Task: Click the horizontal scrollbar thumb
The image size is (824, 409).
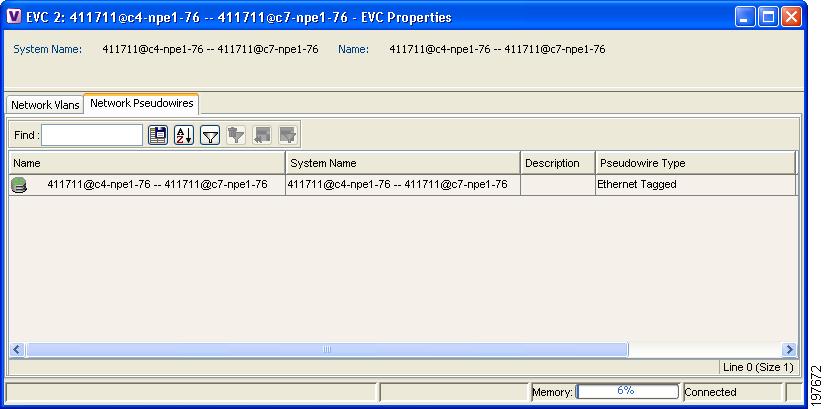Action: tap(327, 349)
